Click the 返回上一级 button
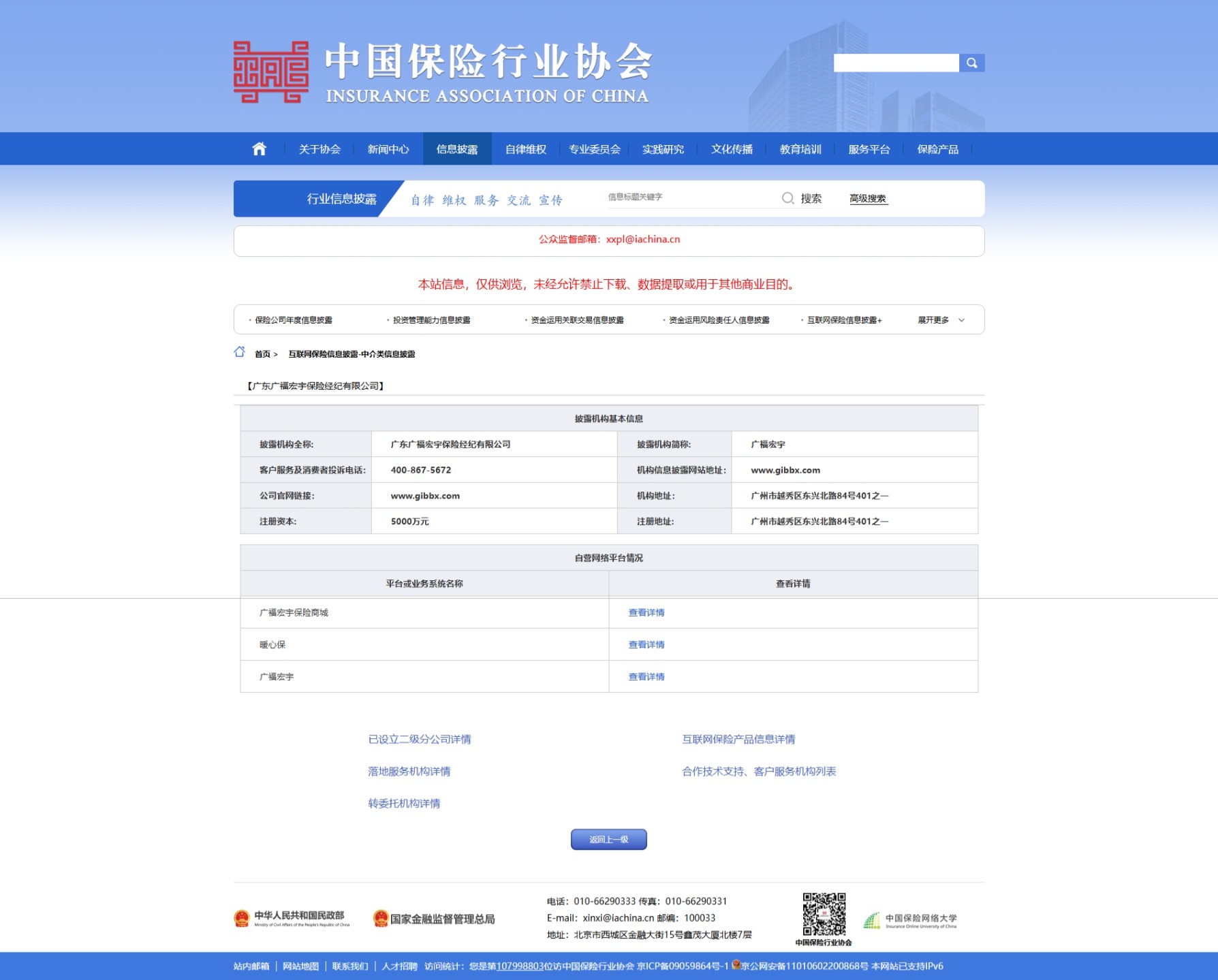Image resolution: width=1218 pixels, height=980 pixels. pos(608,839)
